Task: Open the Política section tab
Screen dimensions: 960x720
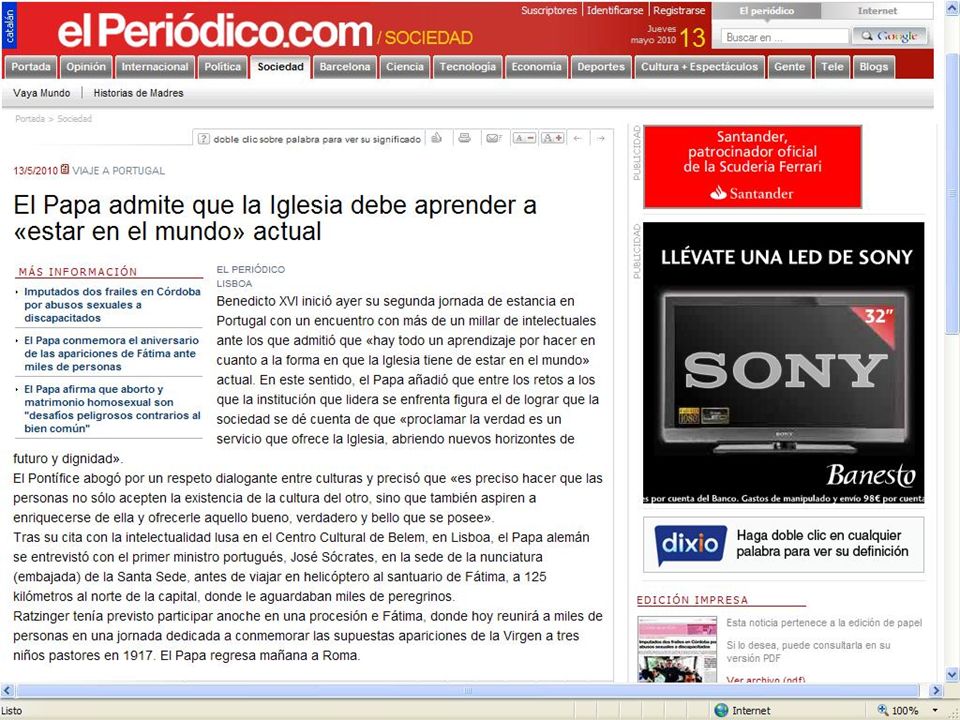Action: tap(222, 67)
